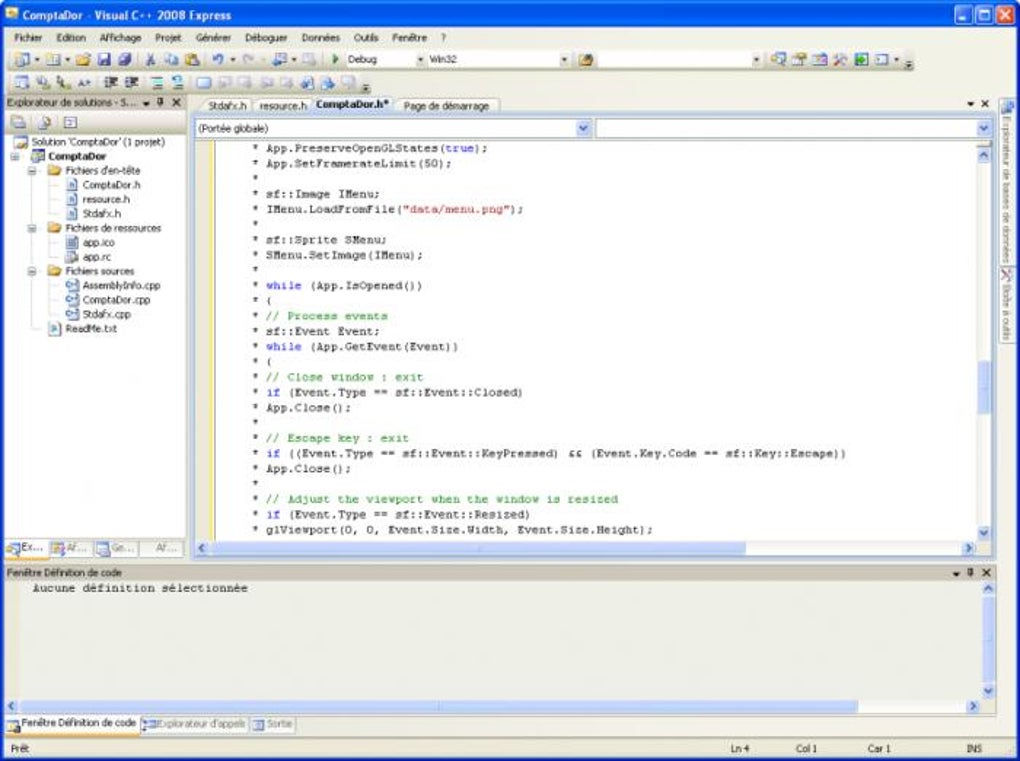Screen dimensions: 1020x761
Task: Start debugging with the green play icon
Action: click(x=336, y=60)
